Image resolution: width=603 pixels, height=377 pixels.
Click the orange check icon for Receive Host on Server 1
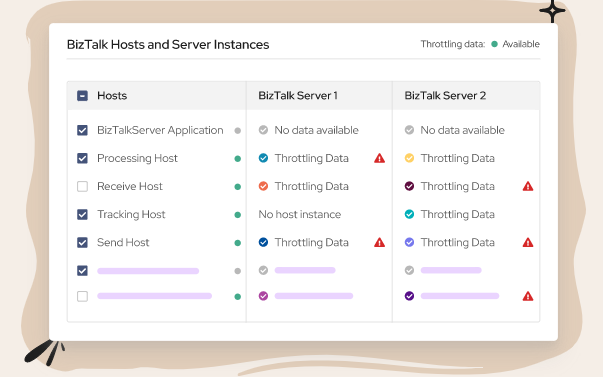coord(263,186)
